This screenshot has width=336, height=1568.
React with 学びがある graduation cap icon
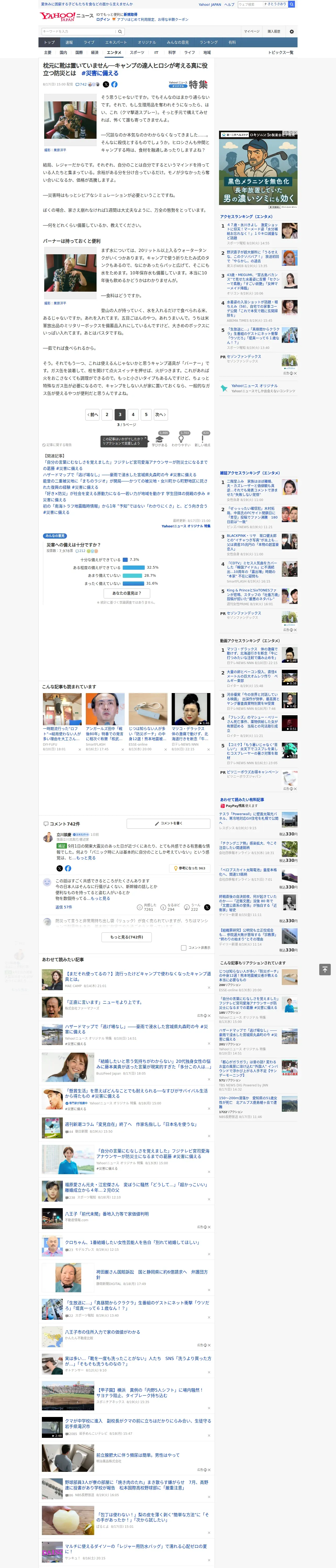160,439
